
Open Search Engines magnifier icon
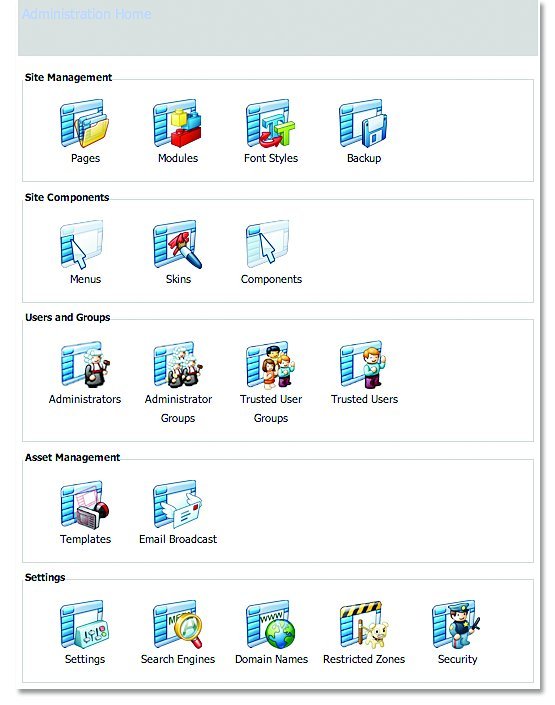point(178,625)
